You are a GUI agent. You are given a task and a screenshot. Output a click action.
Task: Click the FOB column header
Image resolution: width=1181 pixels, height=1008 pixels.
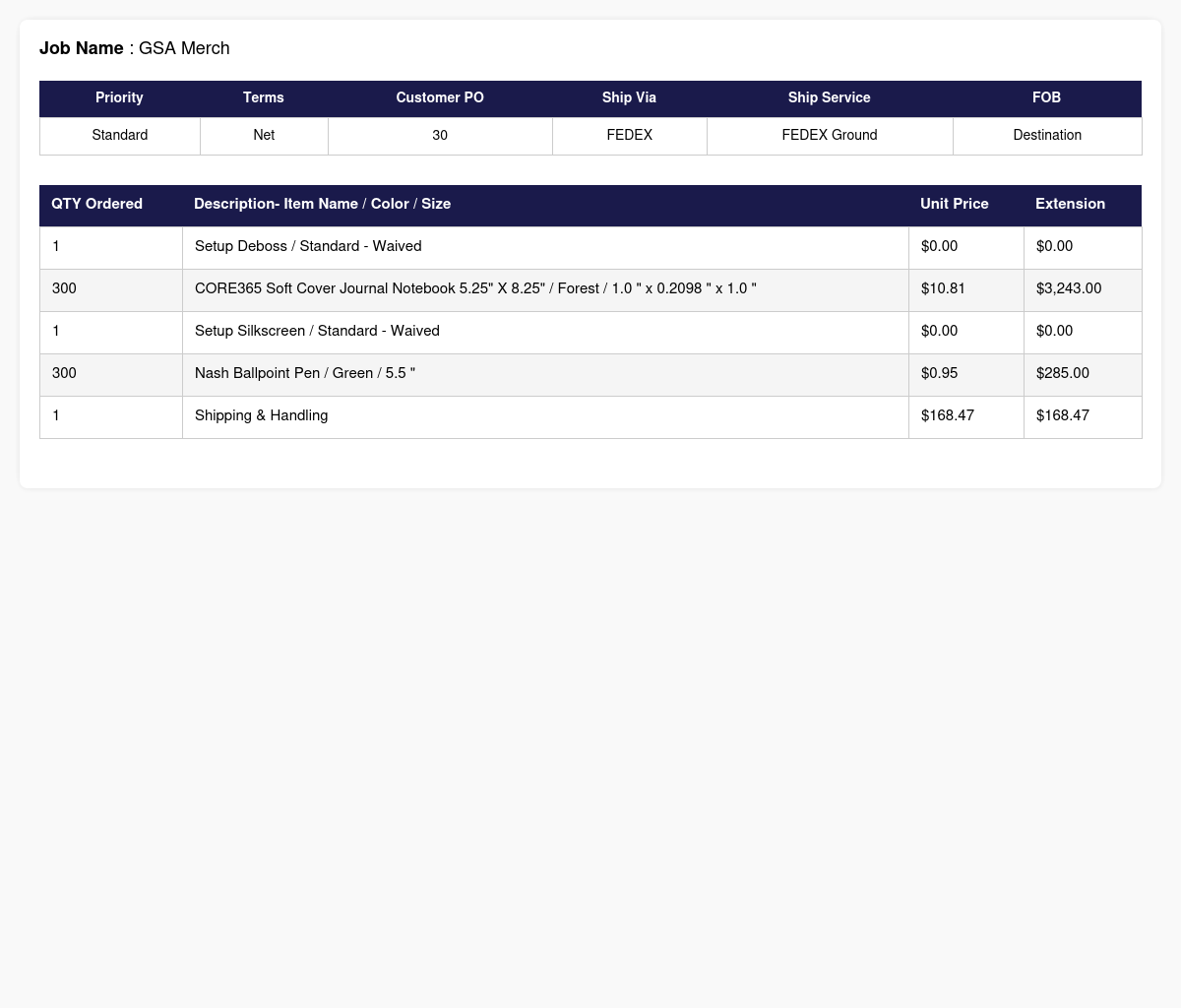[1047, 98]
